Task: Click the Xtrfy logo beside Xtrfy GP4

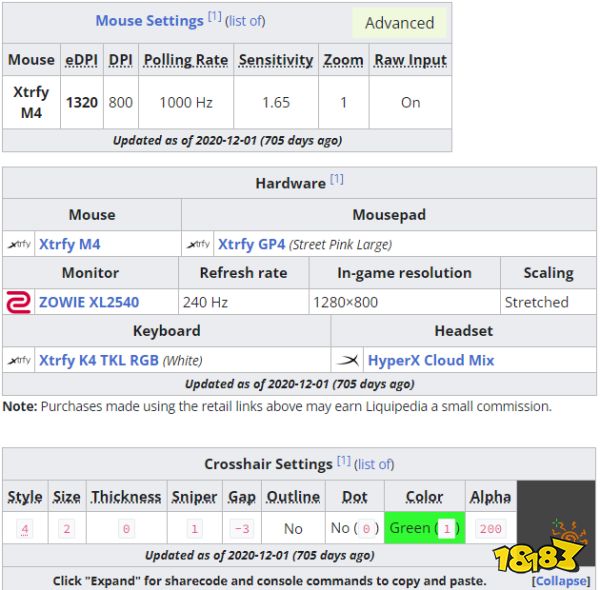Action: pyautogui.click(x=198, y=244)
